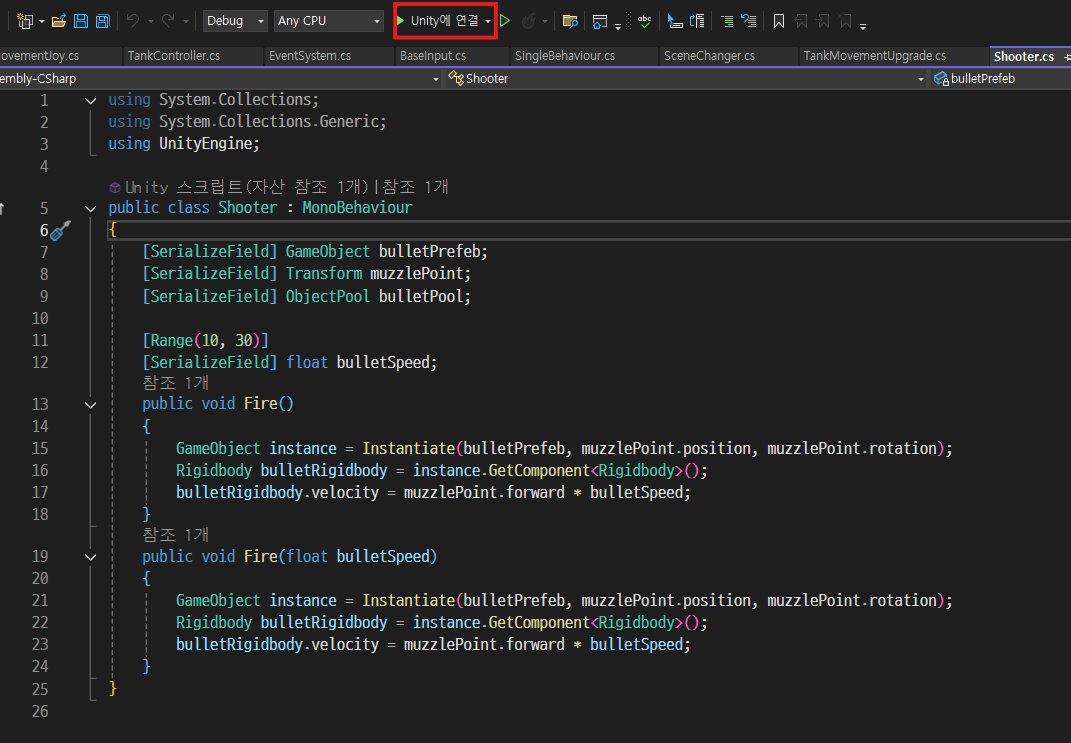Switch to the SceneChanger.cs tab
1071x743 pixels.
(709, 56)
